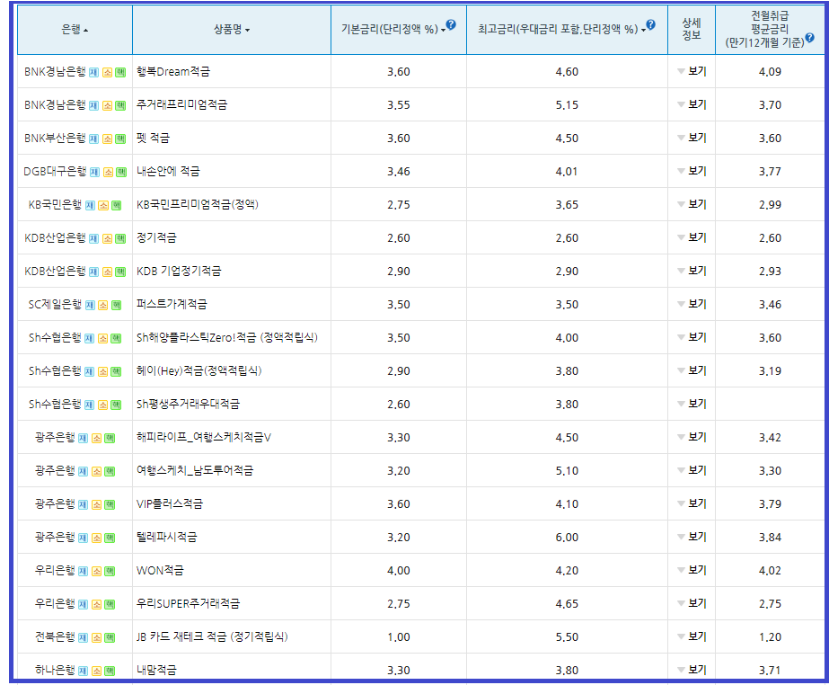Expand 보기 details for 행복Dream적금
831x686 pixels.
pyautogui.click(x=692, y=72)
